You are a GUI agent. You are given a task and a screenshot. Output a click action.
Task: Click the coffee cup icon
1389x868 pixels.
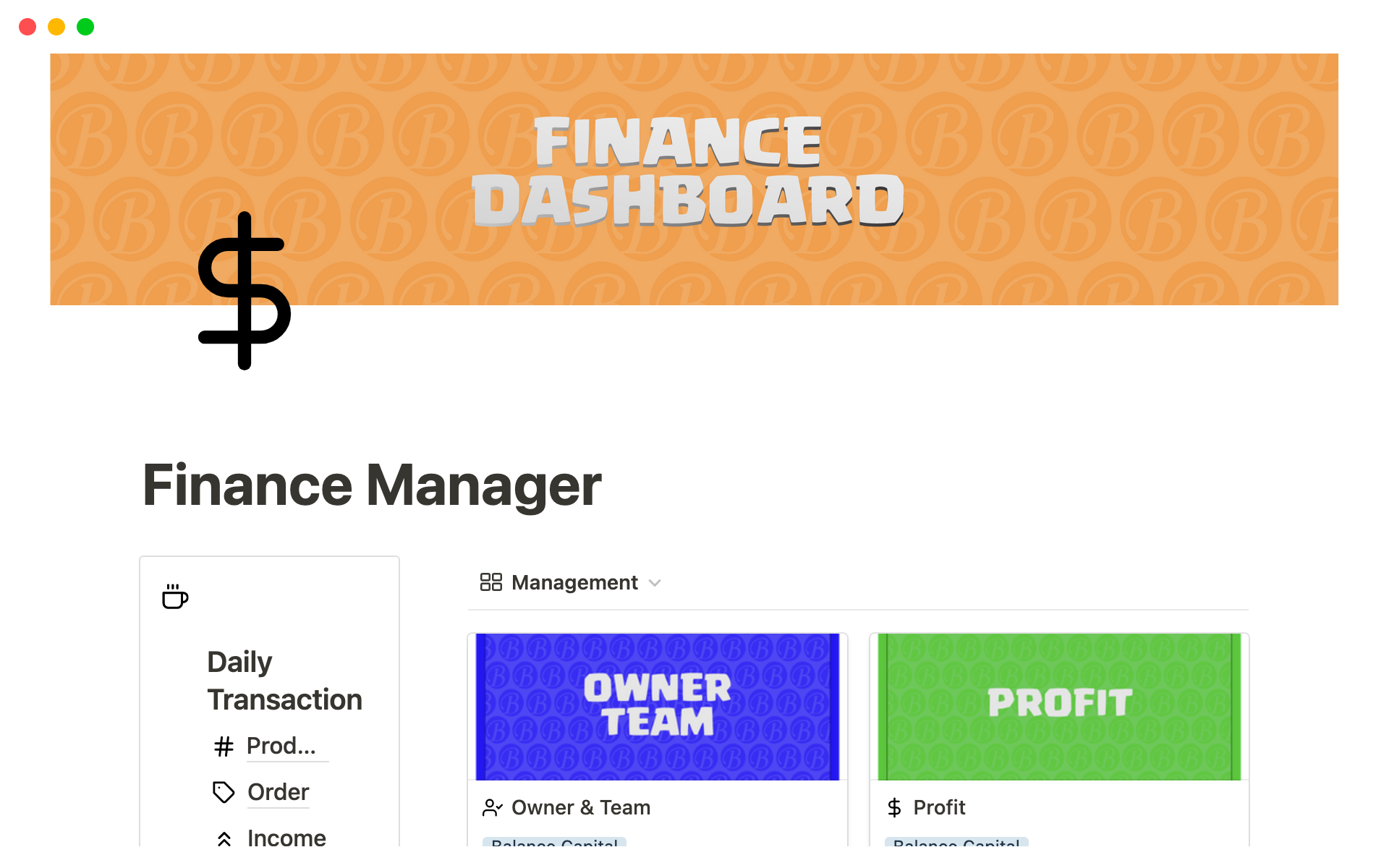click(175, 597)
